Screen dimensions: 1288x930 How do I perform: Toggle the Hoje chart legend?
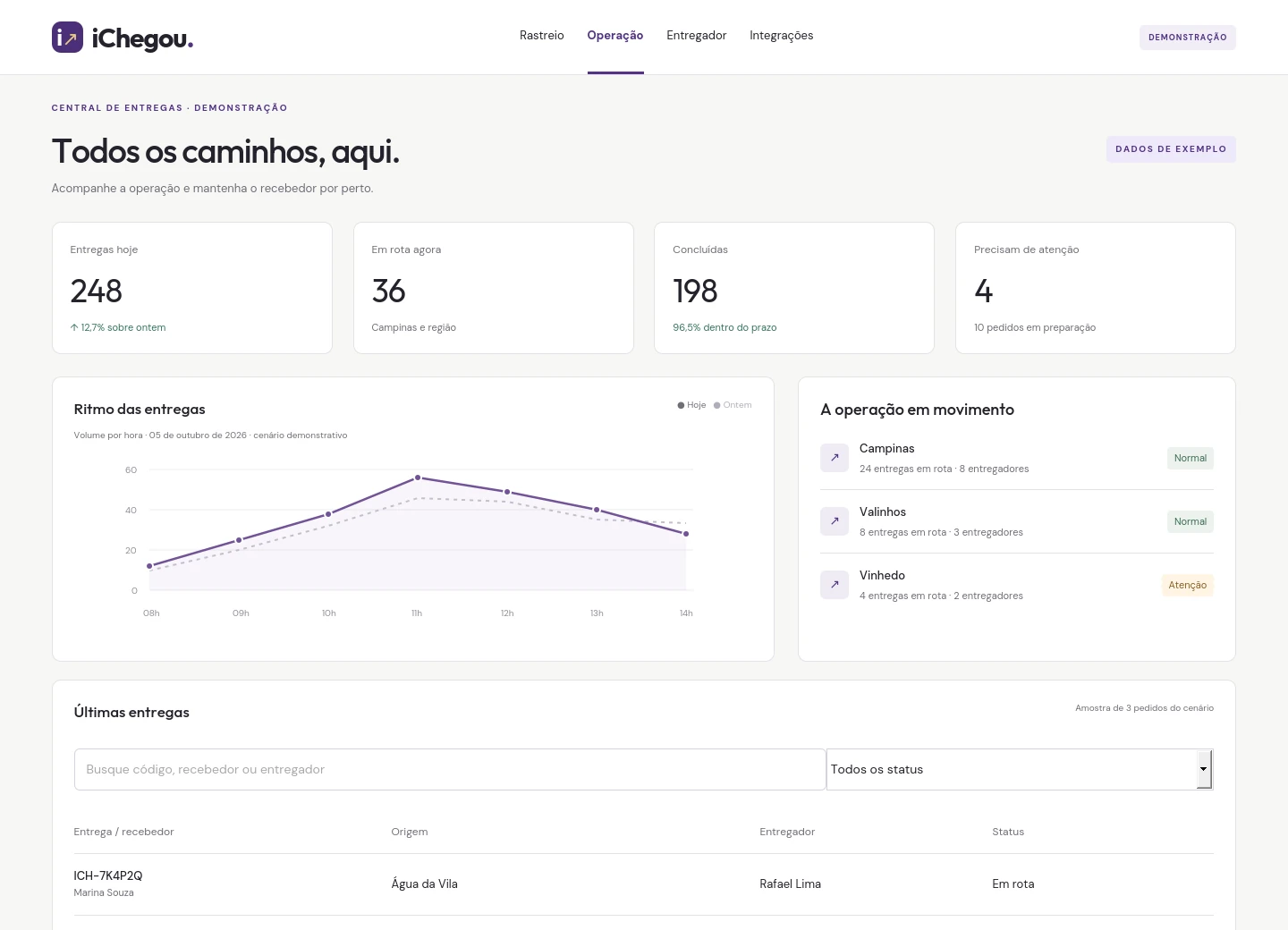[x=692, y=405]
